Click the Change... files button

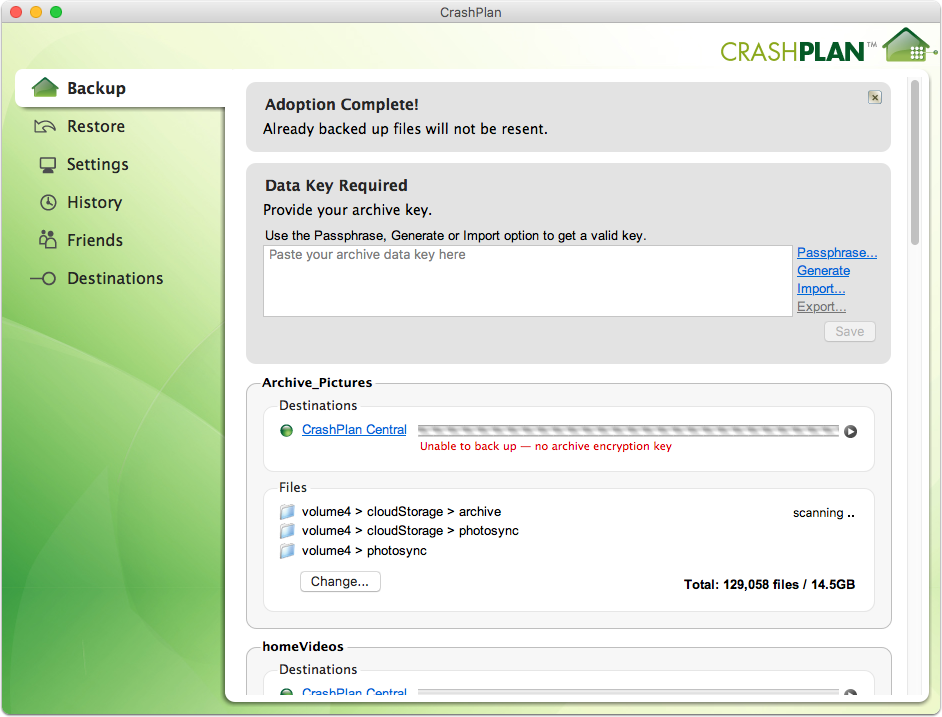[340, 582]
